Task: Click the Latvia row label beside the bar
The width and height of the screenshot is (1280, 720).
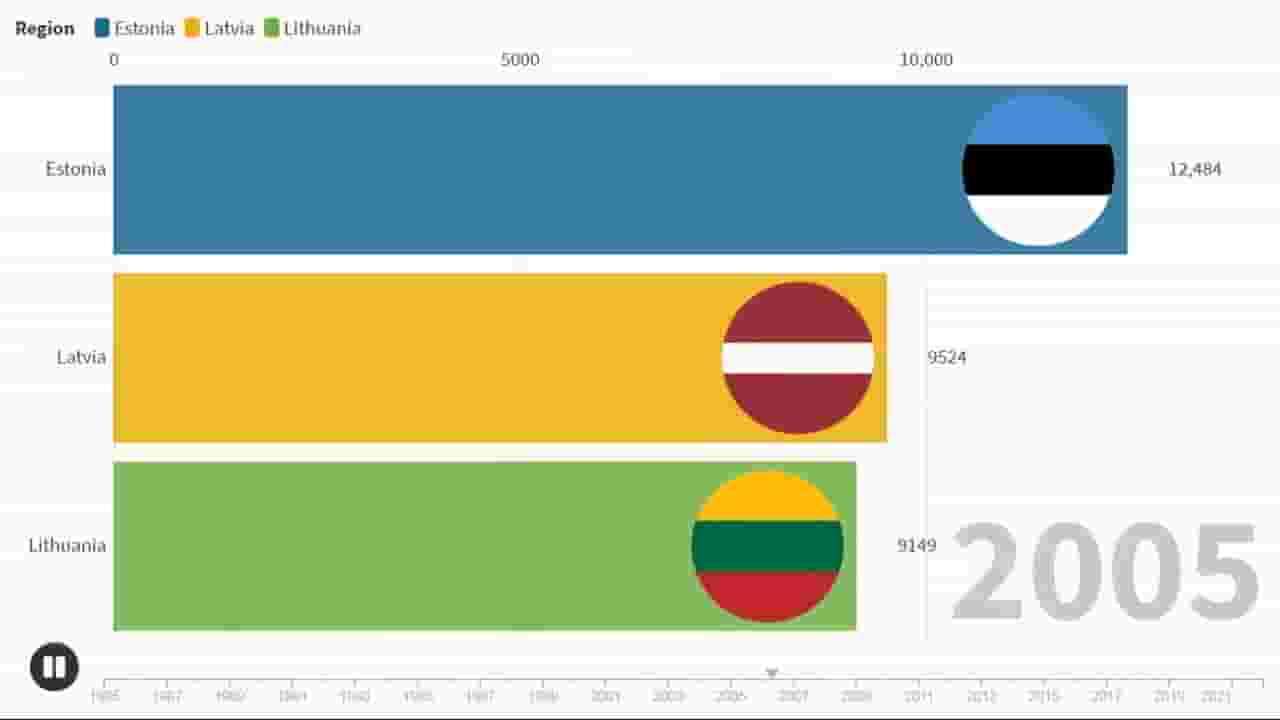Action: [x=81, y=357]
